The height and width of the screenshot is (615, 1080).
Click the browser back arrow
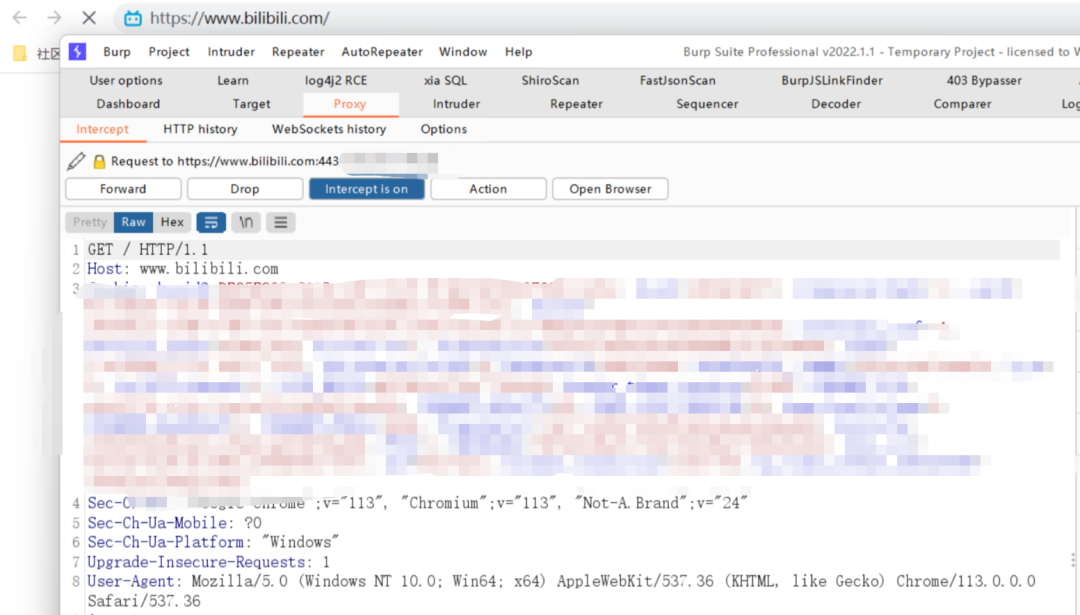click(x=19, y=17)
